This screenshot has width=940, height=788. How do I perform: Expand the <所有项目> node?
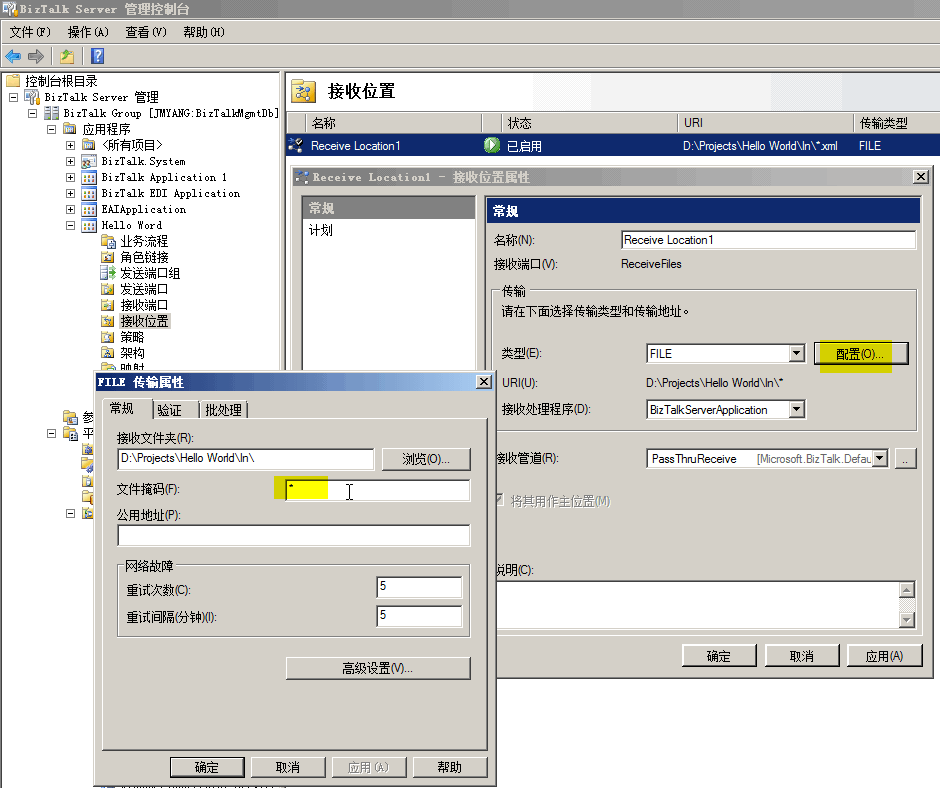coord(70,145)
